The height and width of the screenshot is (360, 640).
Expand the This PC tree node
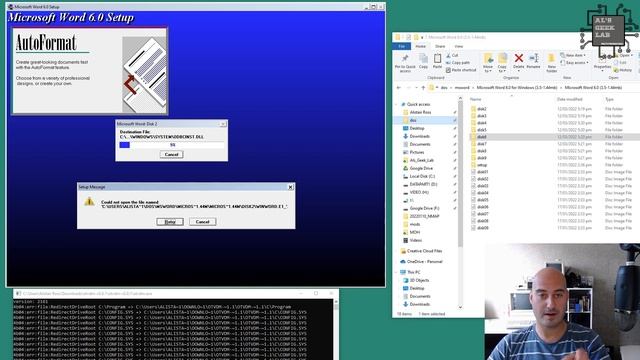397,272
